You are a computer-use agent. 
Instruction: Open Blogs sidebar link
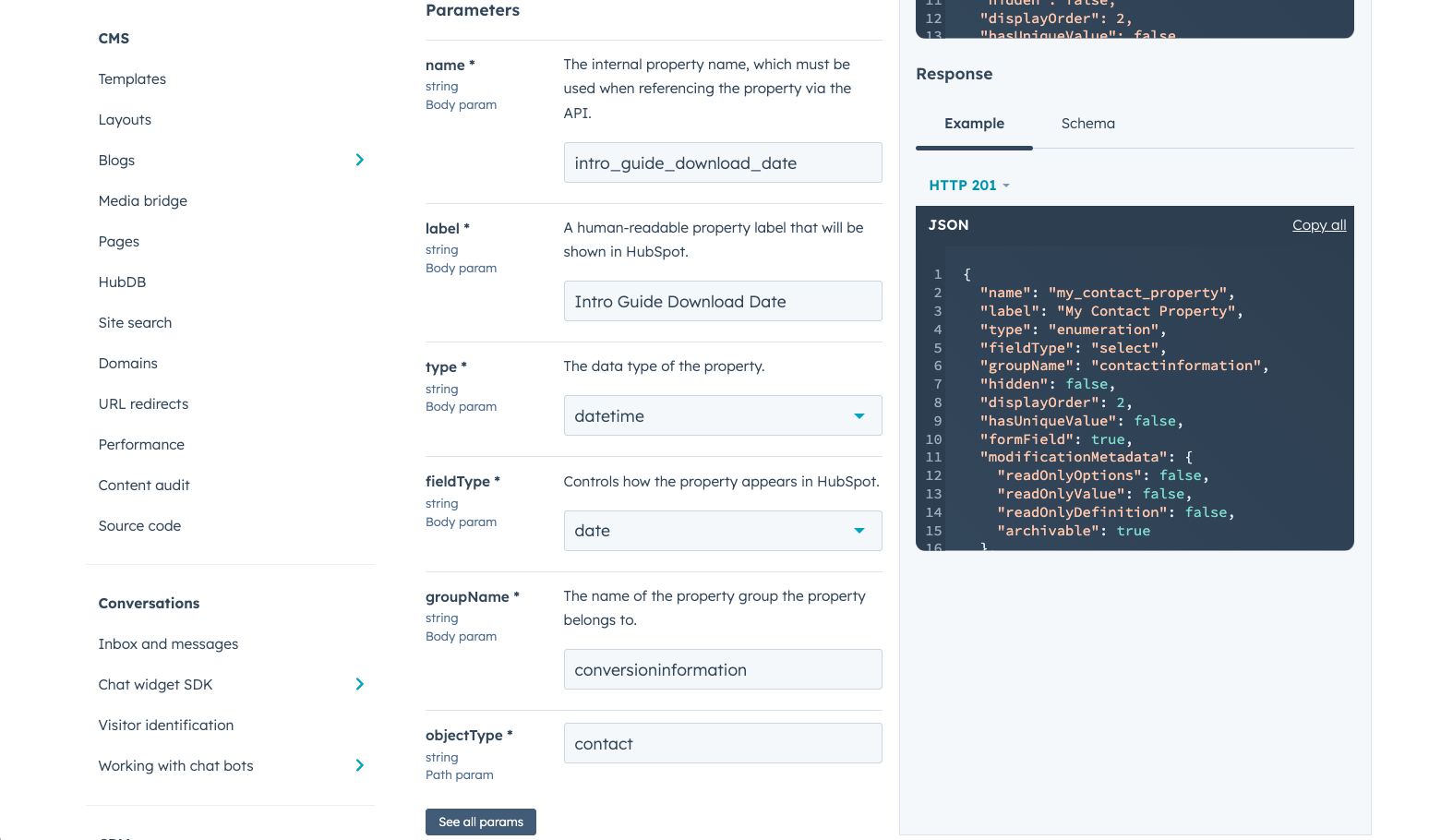(x=116, y=161)
